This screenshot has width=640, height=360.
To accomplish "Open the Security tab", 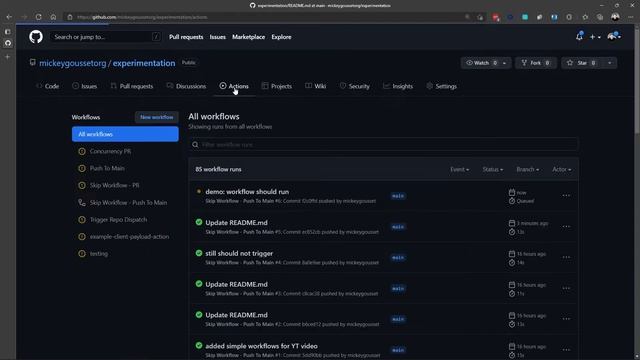I will click(x=355, y=86).
